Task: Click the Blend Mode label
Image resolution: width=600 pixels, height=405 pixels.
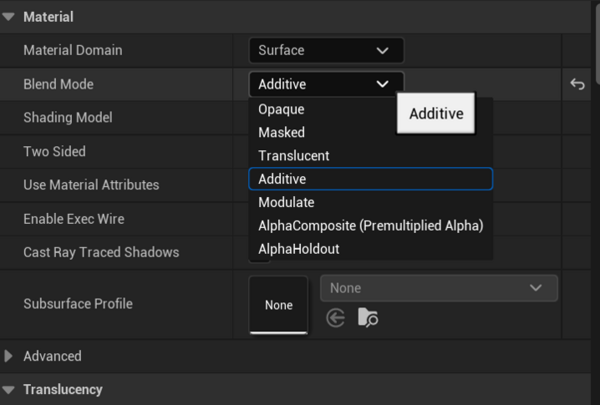Action: pyautogui.click(x=58, y=84)
